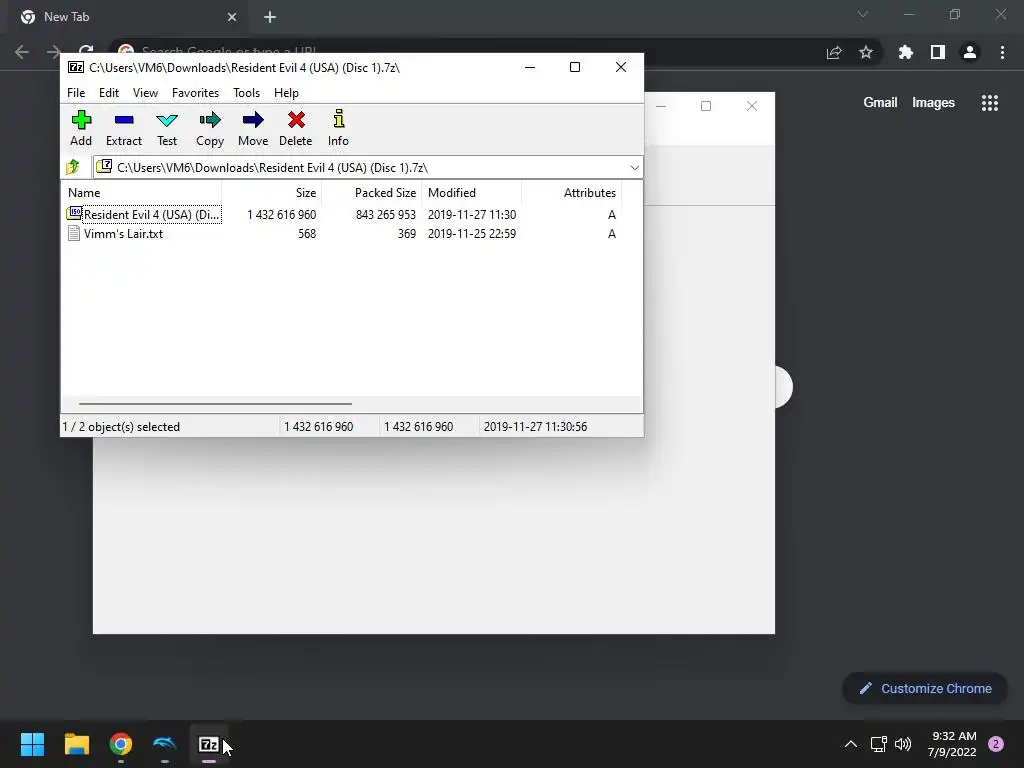Switch to Chrome from the taskbar

121,744
